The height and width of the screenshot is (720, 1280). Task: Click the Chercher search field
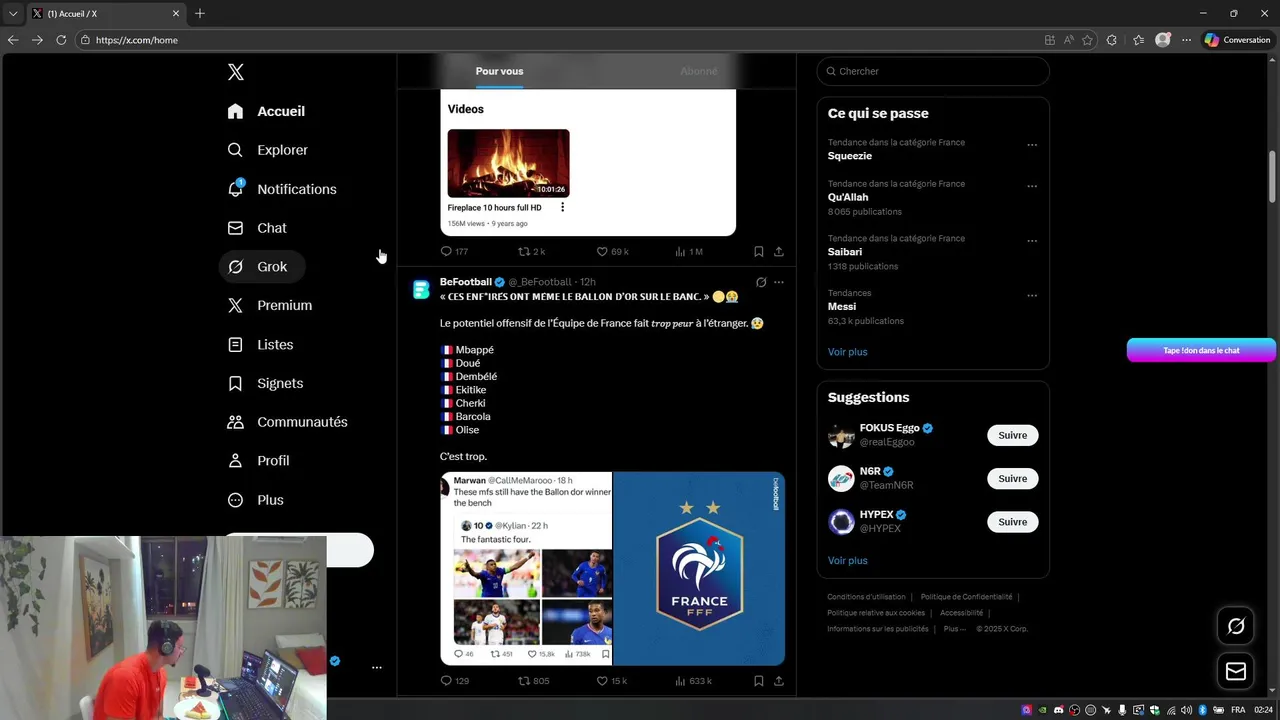coord(933,71)
